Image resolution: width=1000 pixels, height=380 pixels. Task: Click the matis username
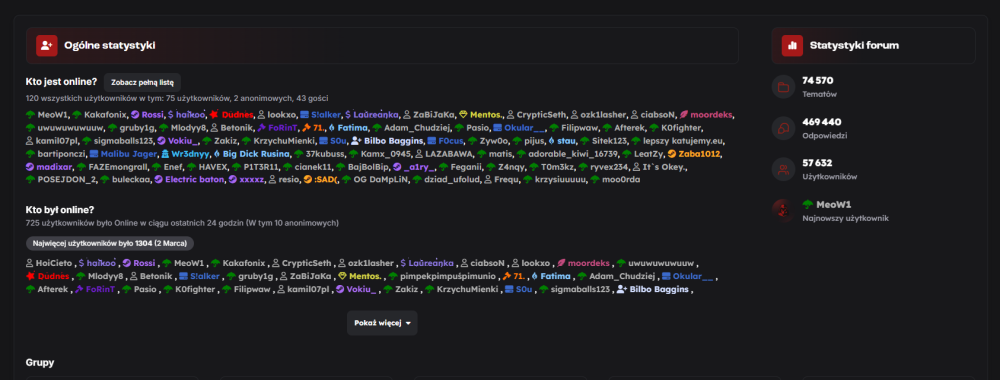click(501, 154)
